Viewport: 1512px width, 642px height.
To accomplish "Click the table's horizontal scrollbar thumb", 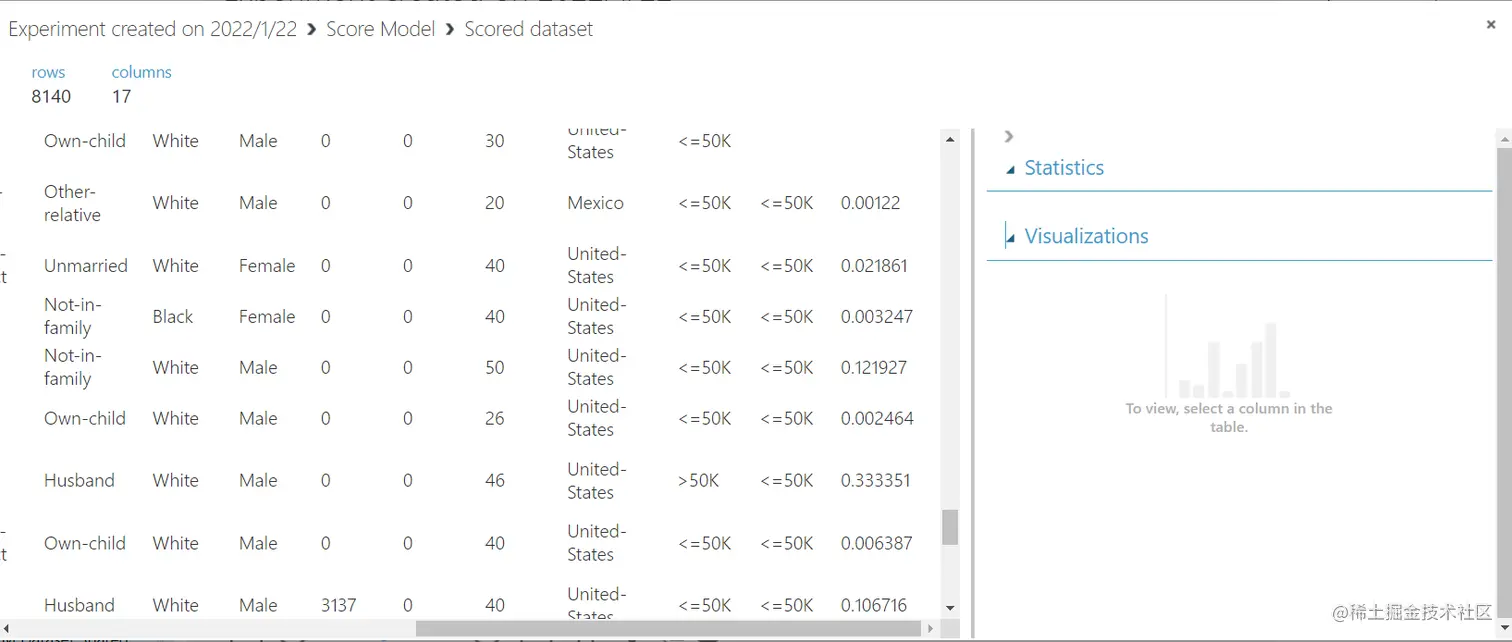I will tap(668, 629).
